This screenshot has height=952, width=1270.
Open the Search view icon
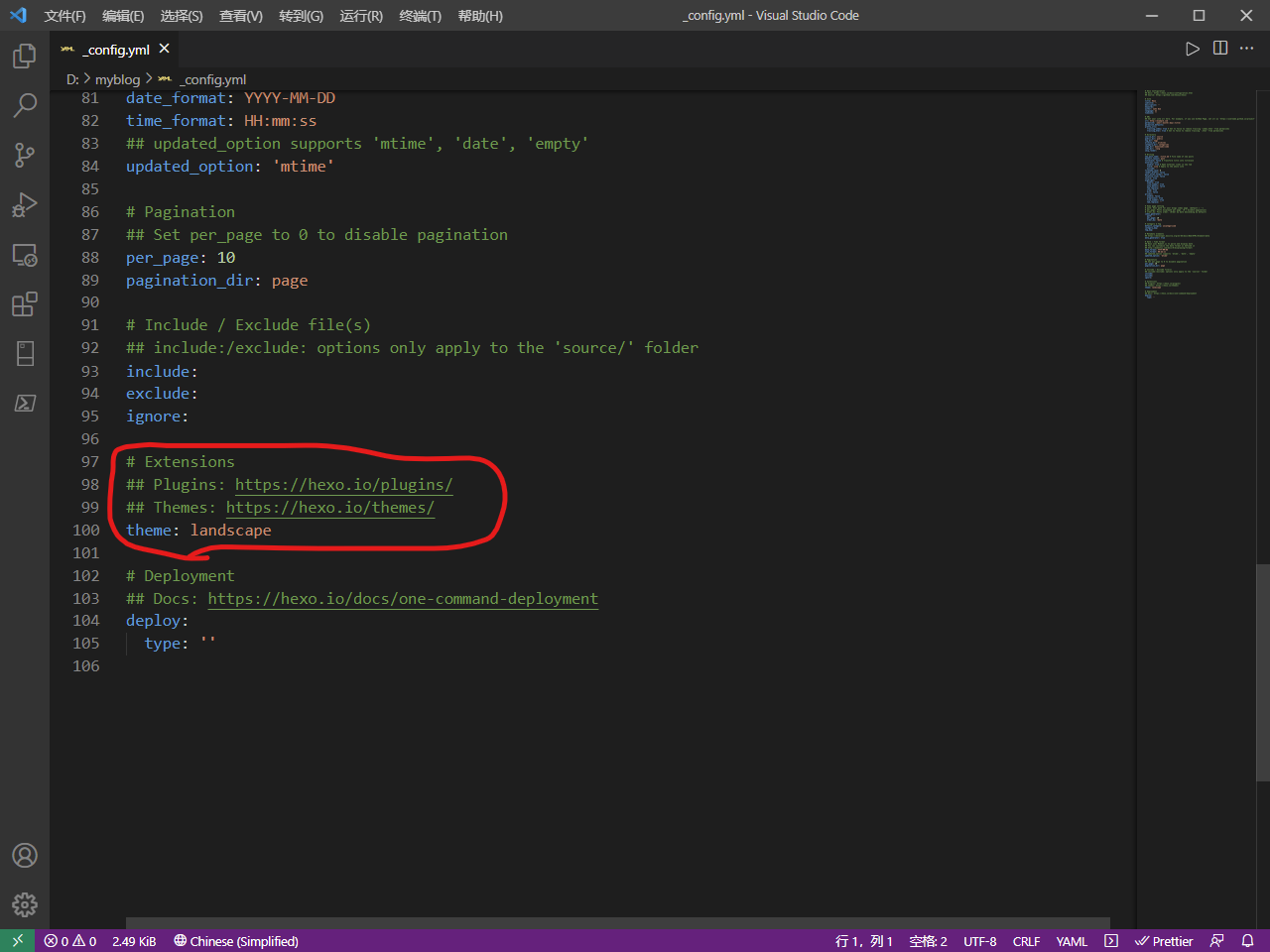tap(25, 105)
